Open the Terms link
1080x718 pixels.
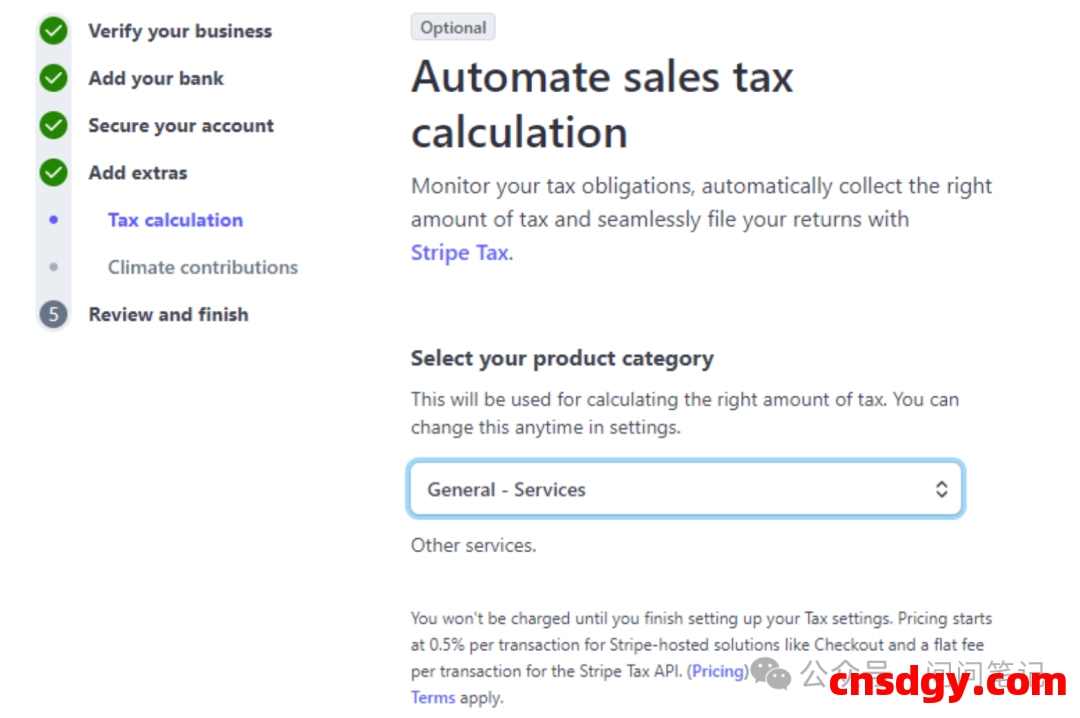tap(433, 697)
